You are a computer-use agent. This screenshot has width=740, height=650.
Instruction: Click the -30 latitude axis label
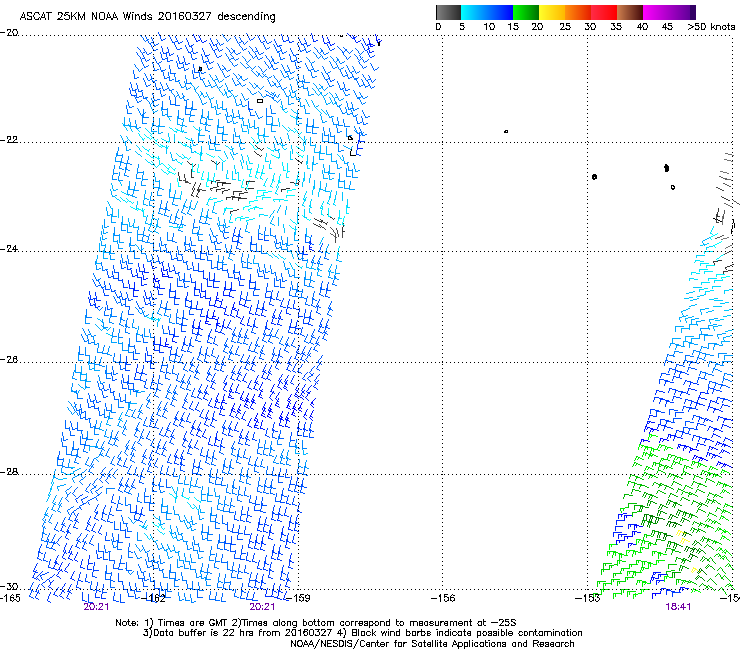[9, 587]
